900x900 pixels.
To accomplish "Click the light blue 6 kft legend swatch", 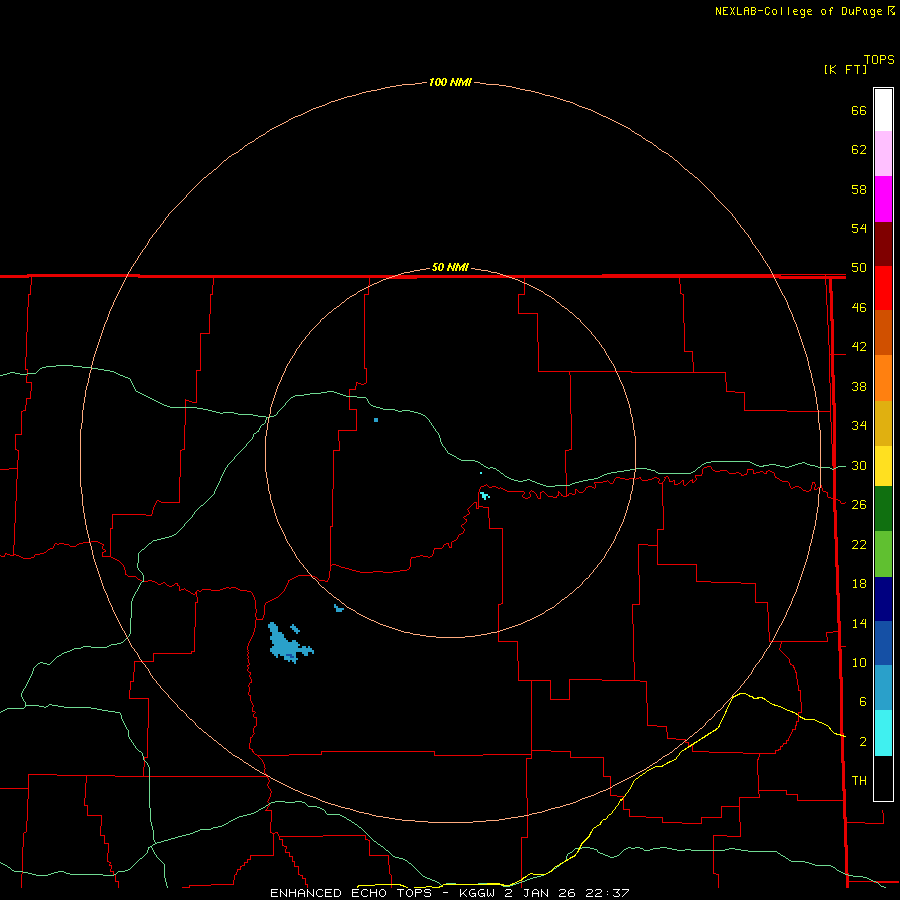I will 883,688.
